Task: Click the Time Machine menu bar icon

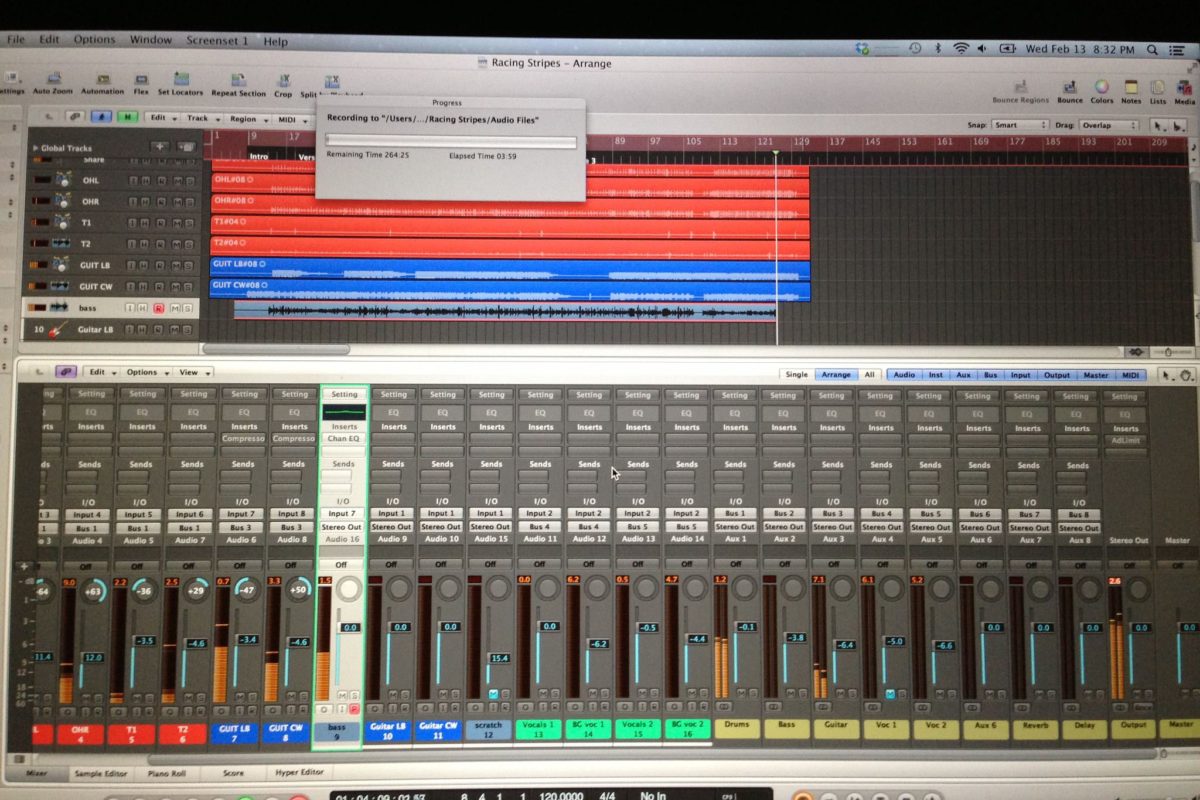Action: click(914, 48)
